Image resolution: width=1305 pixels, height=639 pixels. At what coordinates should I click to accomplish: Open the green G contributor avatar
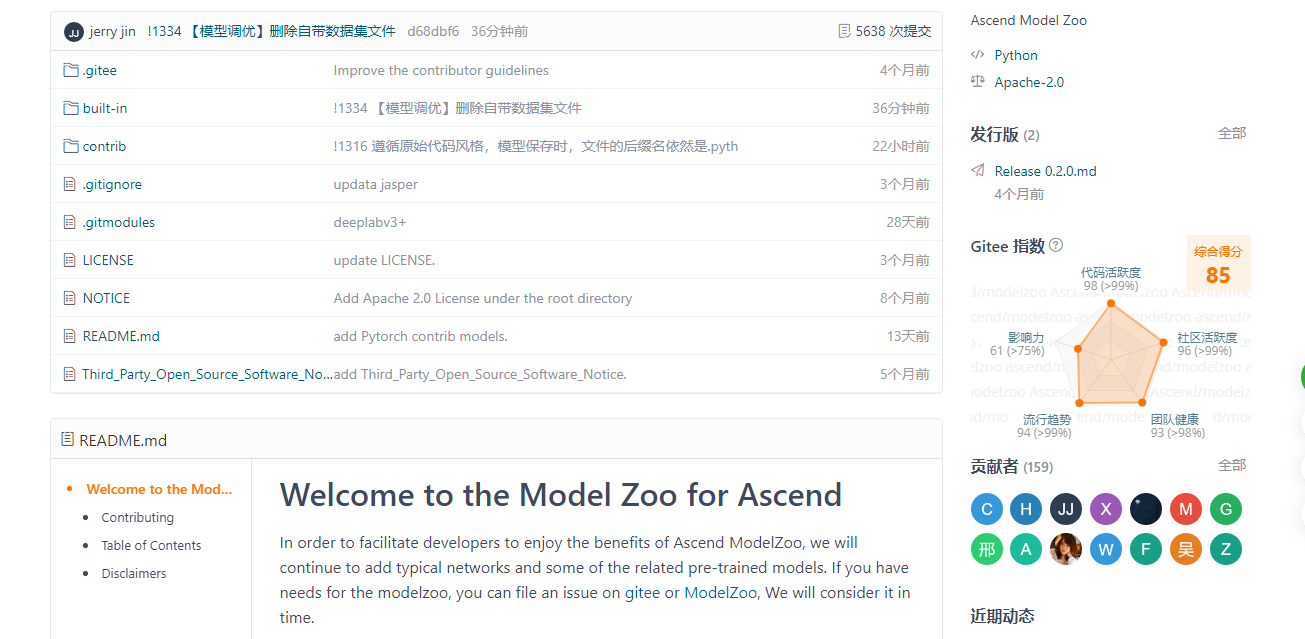[x=1226, y=509]
